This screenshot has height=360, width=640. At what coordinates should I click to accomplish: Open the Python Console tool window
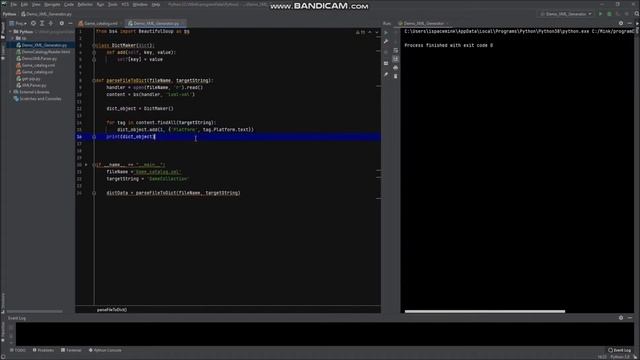pos(105,350)
